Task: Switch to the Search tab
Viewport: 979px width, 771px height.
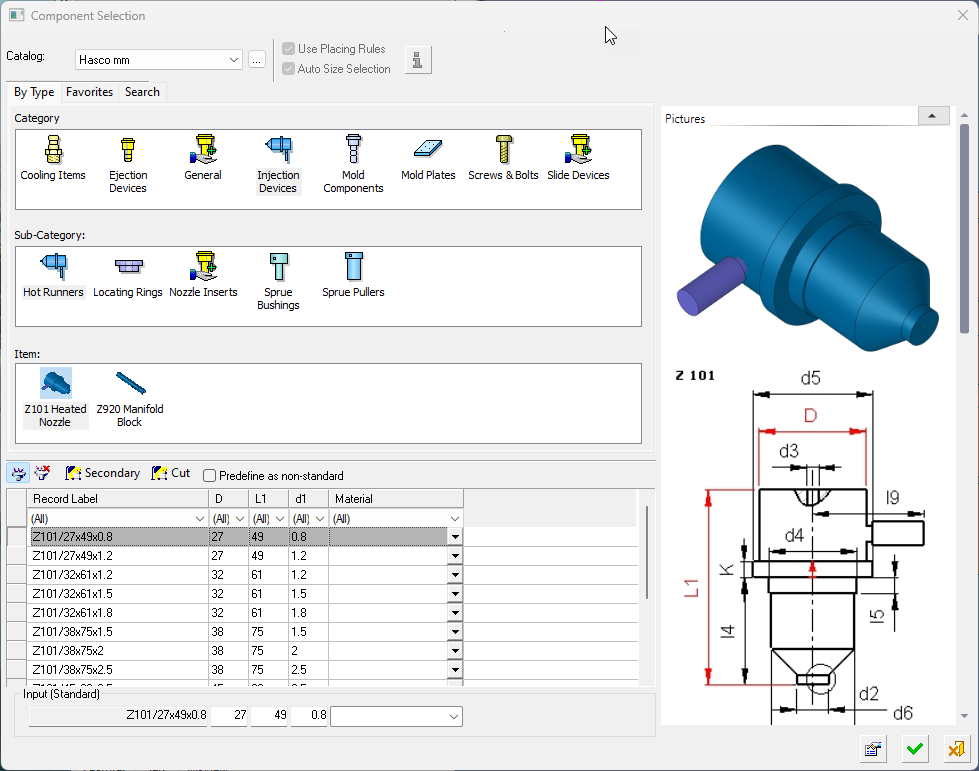Action: (142, 92)
